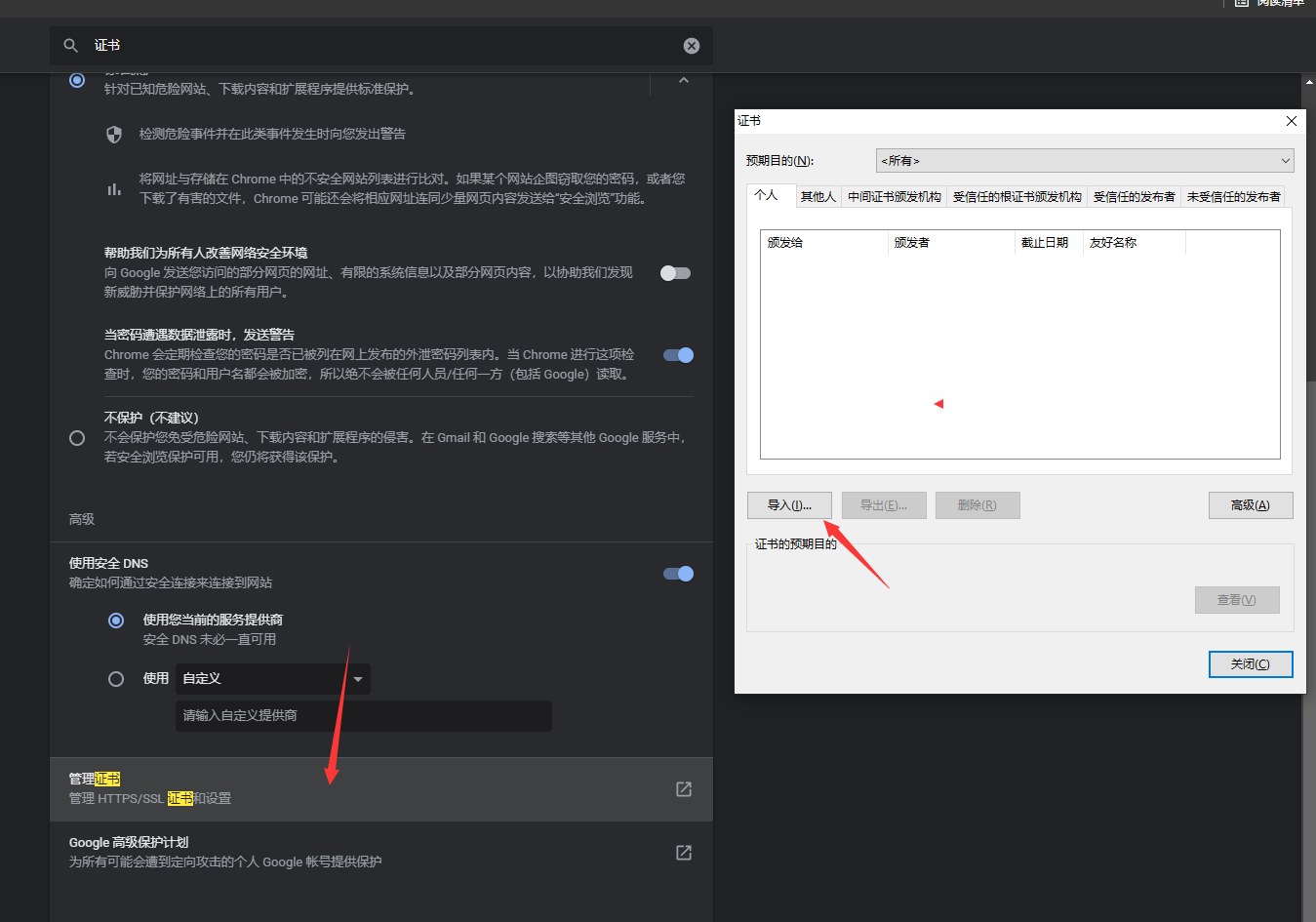Click the 关闭(C) button
Image resolution: width=1316 pixels, height=922 pixels.
(1251, 663)
